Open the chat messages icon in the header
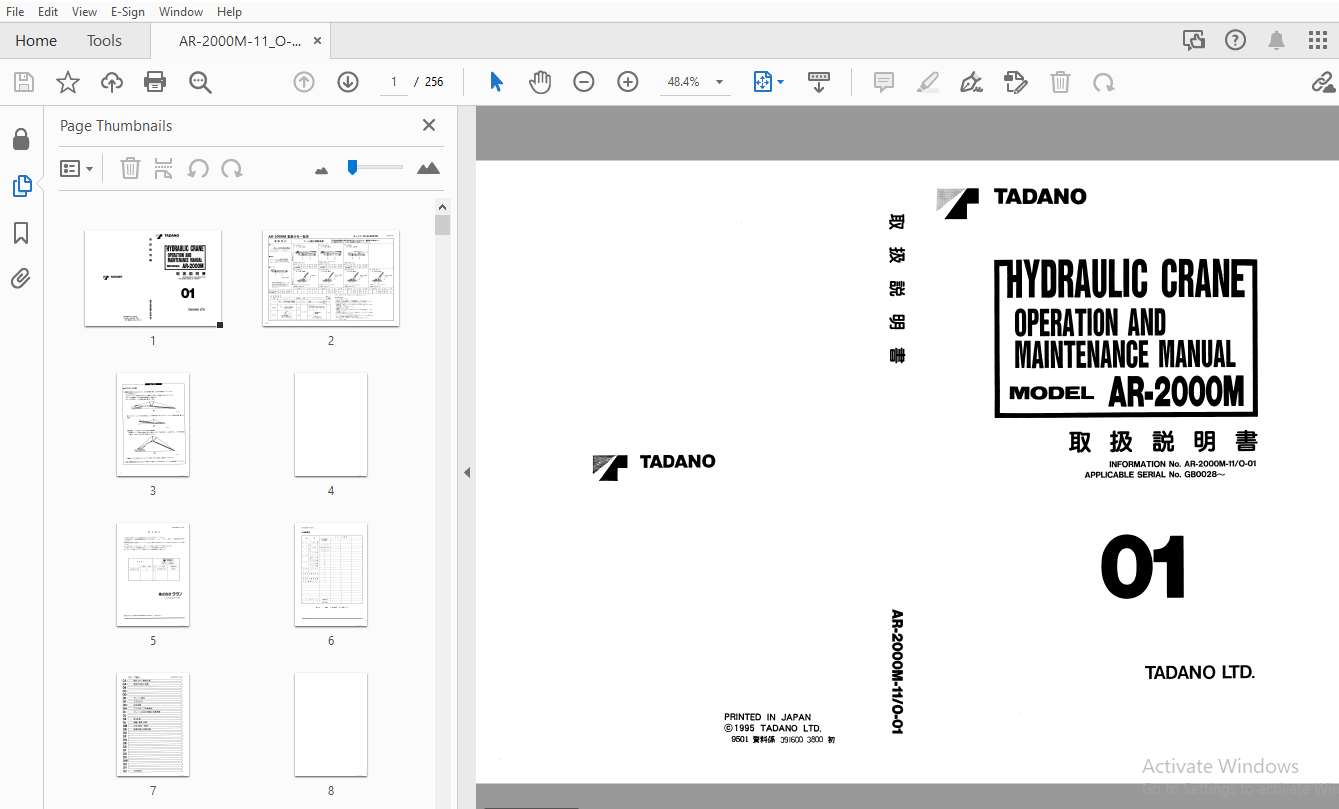 click(1194, 40)
